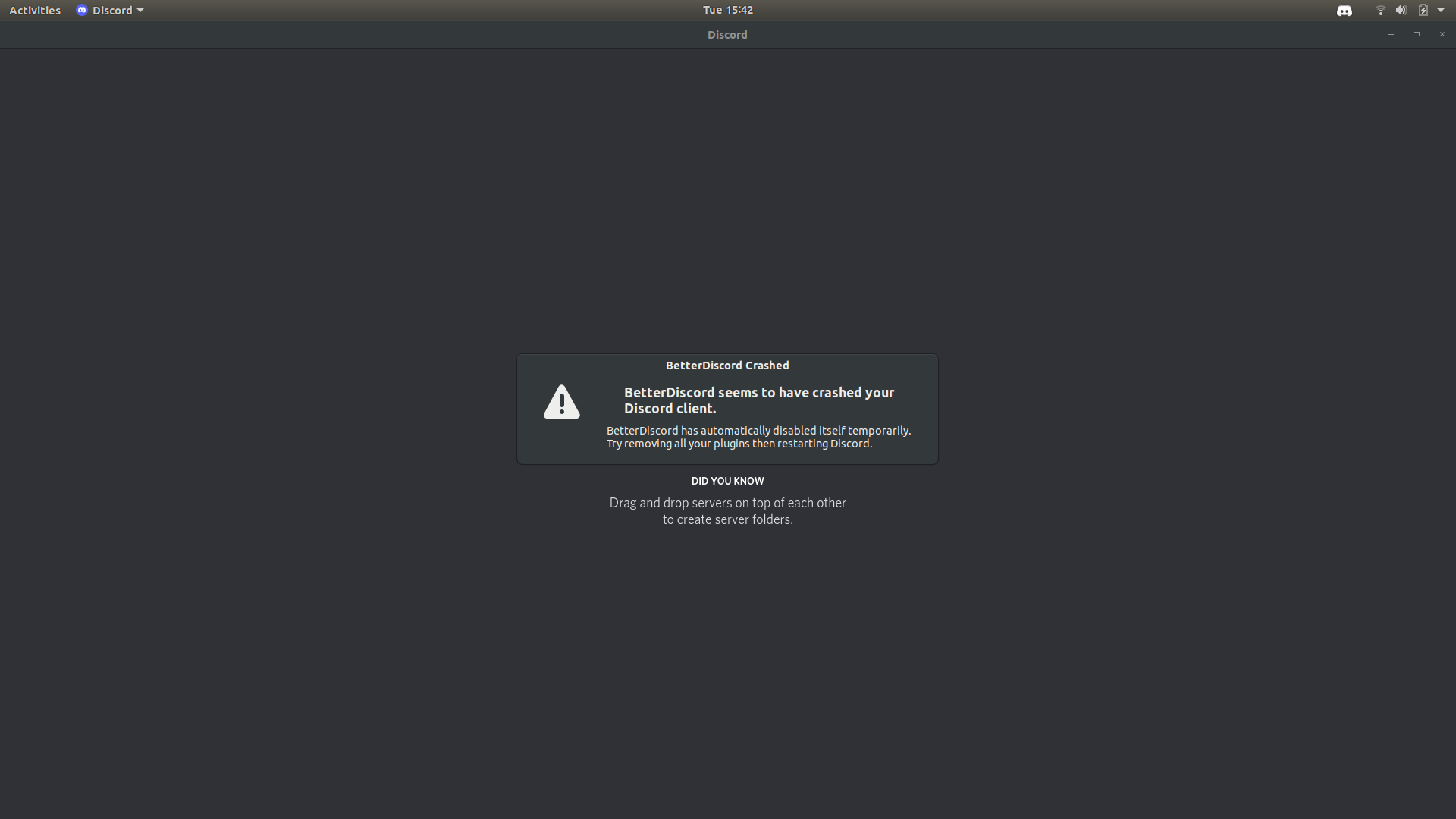
Task: Click the crash dialog panel
Action: 727,409
